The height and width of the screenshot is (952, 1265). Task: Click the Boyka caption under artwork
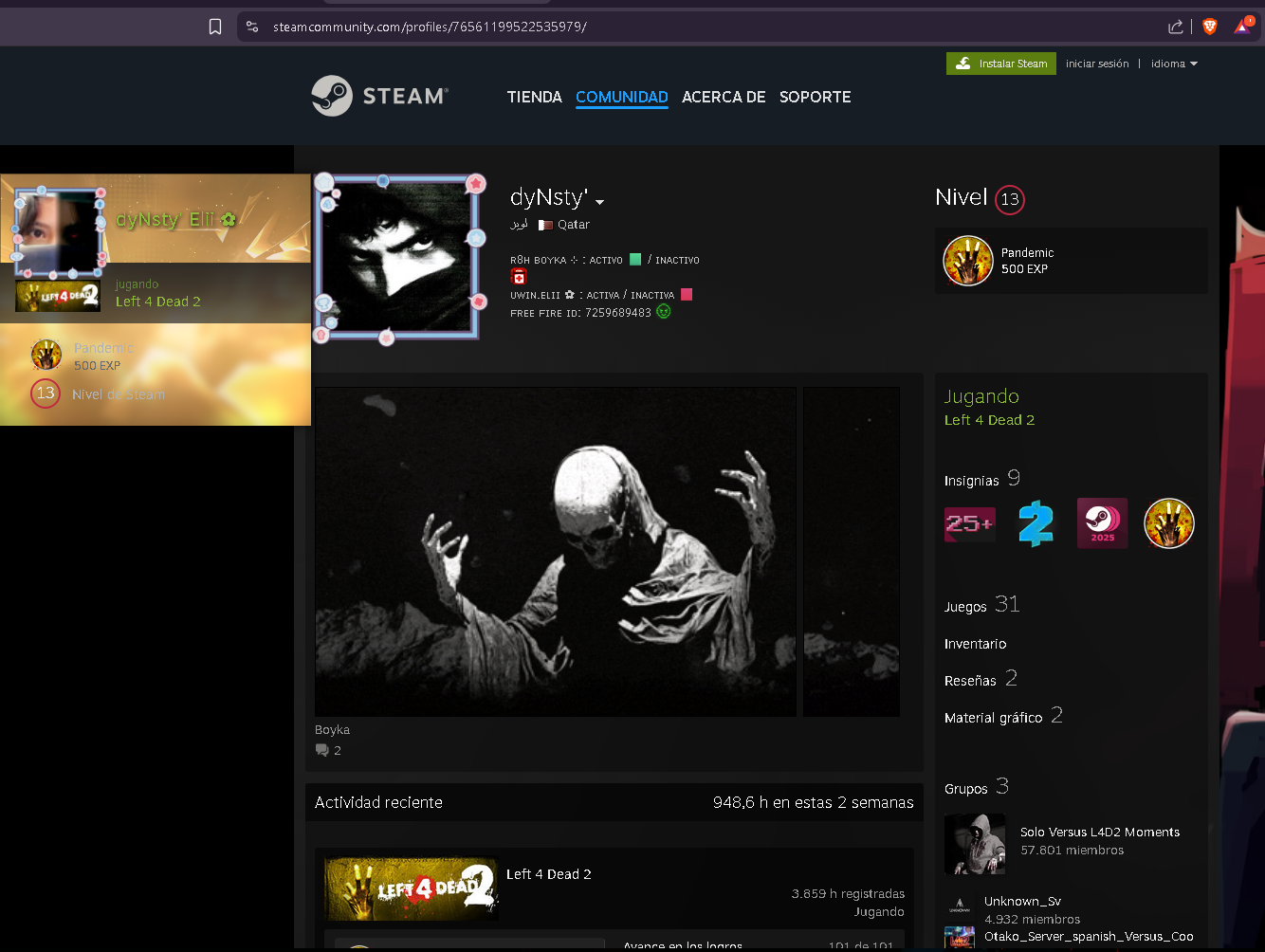tap(332, 730)
